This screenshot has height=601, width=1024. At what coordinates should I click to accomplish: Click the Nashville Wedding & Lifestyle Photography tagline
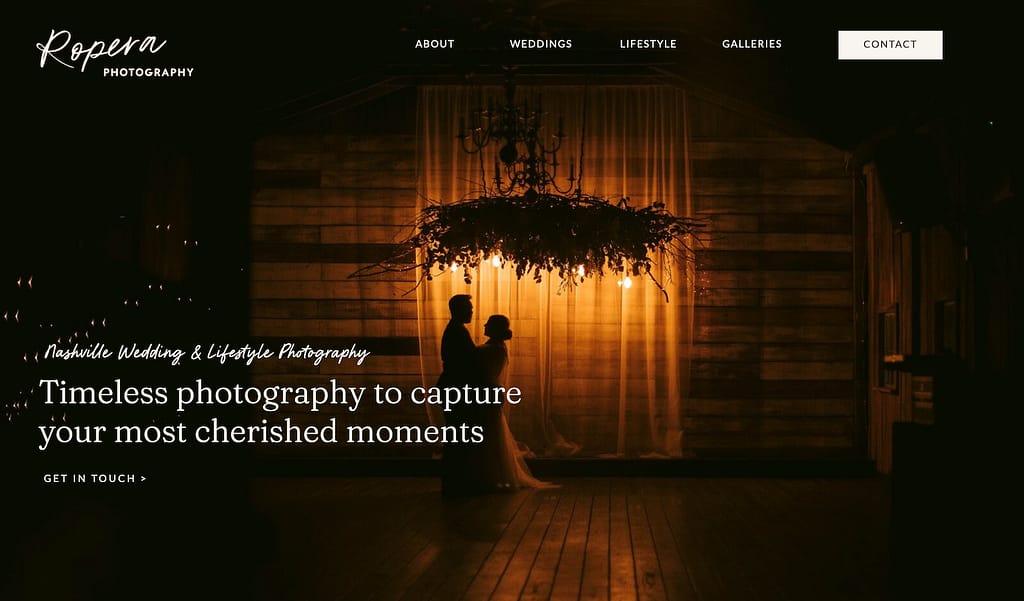click(207, 353)
